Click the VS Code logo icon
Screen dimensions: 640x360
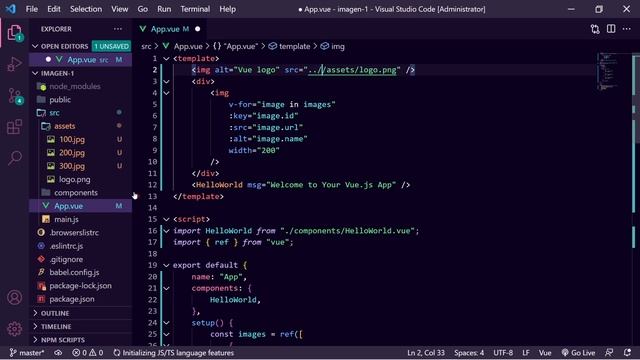(10, 9)
